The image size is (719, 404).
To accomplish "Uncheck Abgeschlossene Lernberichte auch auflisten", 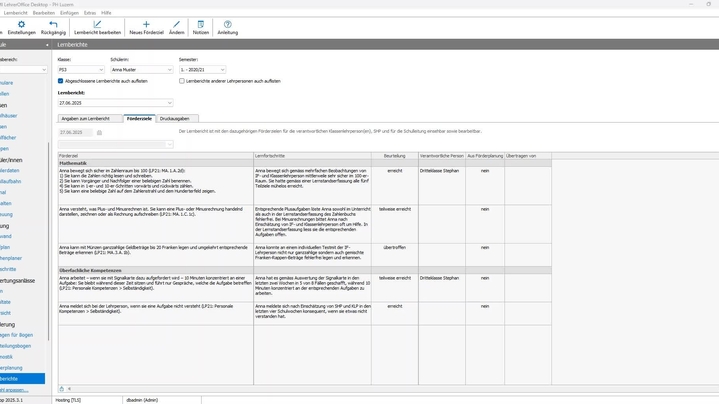I will click(x=61, y=81).
